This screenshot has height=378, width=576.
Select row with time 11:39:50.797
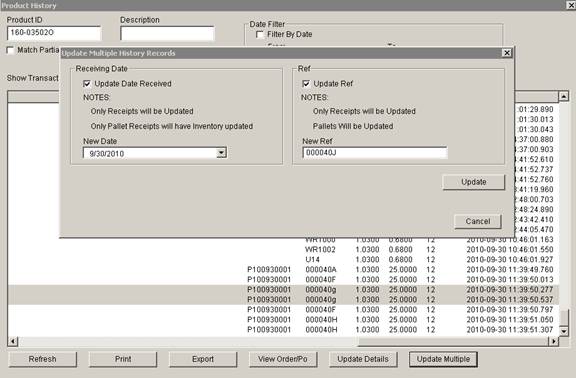(x=283, y=310)
